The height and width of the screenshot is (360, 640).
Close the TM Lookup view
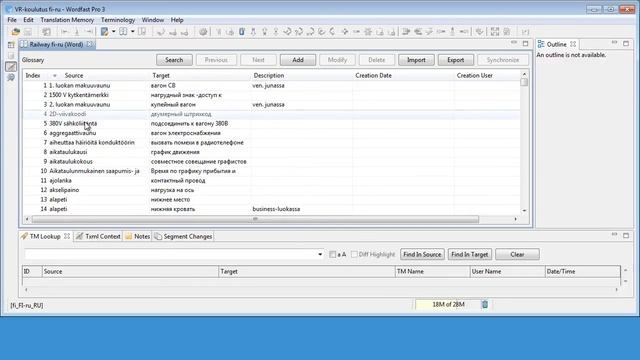[x=67, y=236]
